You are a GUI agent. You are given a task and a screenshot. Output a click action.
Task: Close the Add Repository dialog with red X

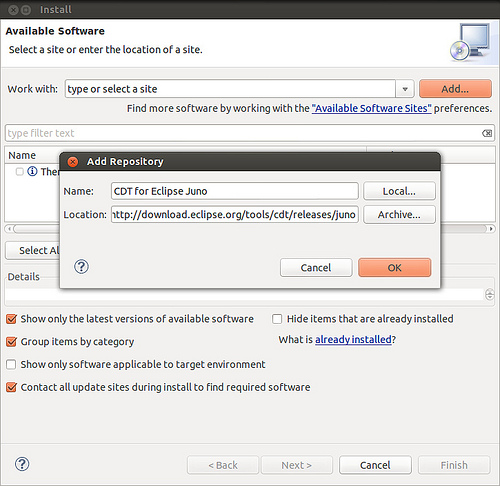(73, 162)
